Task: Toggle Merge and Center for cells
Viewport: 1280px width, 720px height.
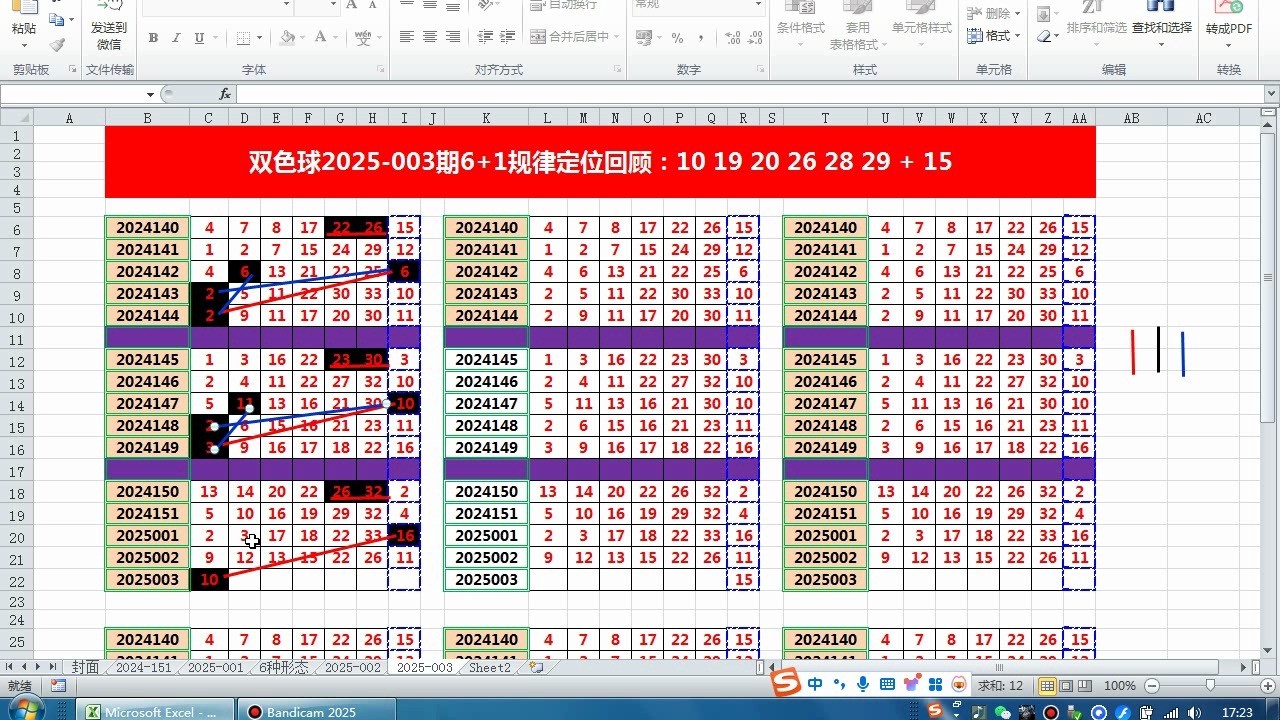Action: (578, 37)
